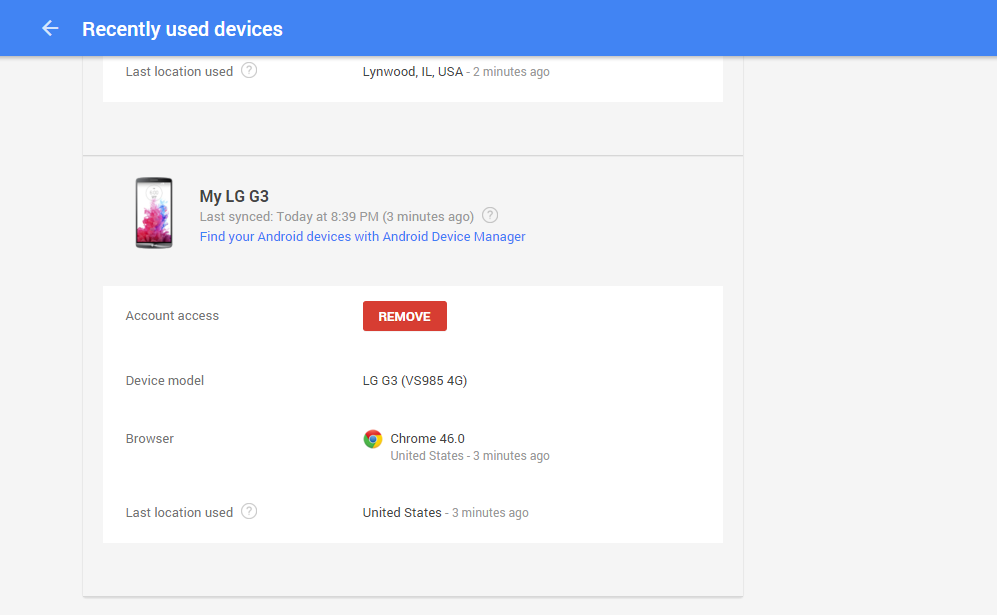This screenshot has width=997, height=615.
Task: Click the Device model label
Action: pos(165,381)
